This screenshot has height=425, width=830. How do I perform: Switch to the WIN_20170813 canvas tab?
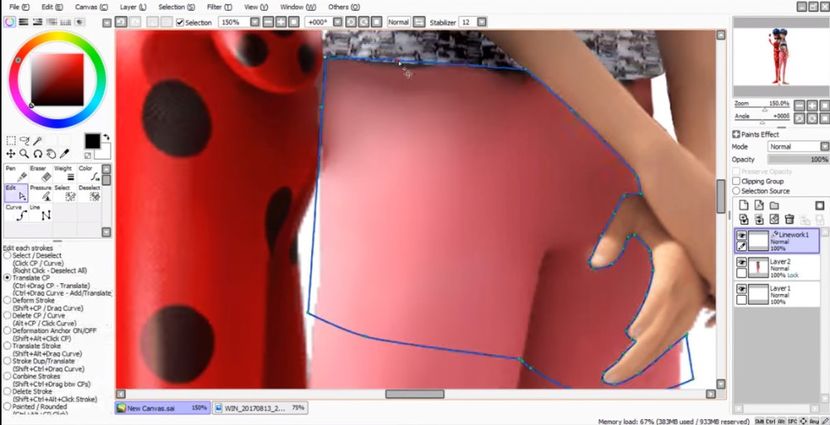coord(259,408)
